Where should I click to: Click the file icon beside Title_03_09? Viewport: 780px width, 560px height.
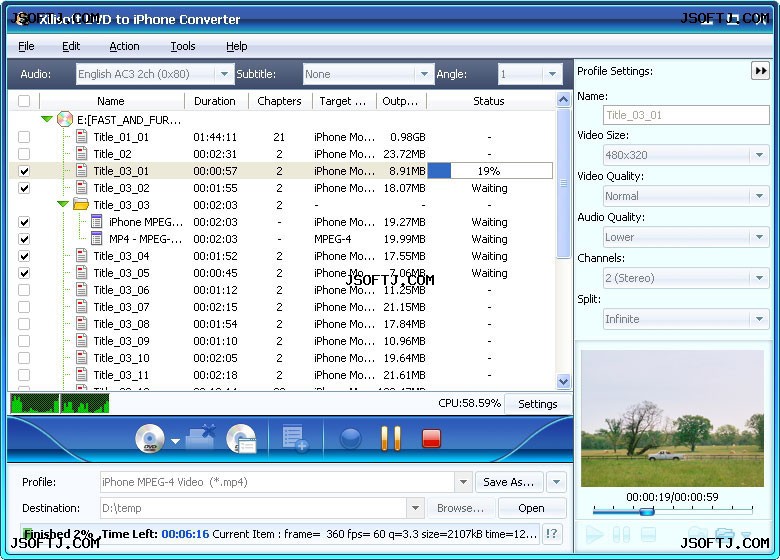click(82, 341)
